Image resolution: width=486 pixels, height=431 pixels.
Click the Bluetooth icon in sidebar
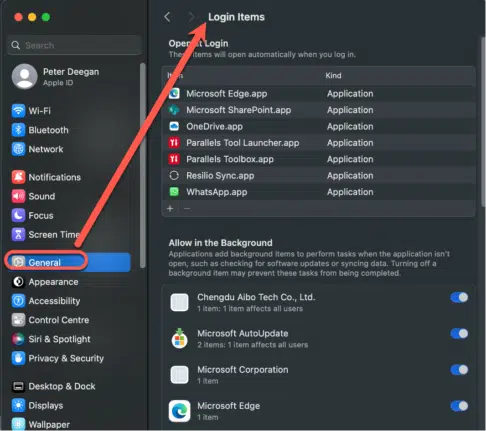point(18,130)
